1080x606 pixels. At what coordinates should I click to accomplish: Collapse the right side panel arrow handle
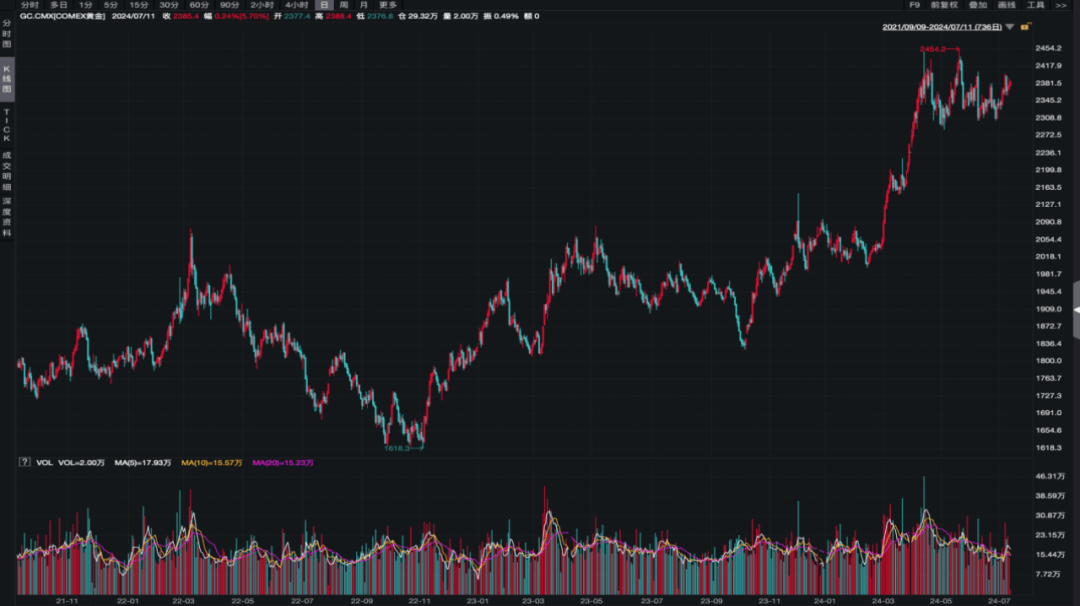[x=1076, y=310]
